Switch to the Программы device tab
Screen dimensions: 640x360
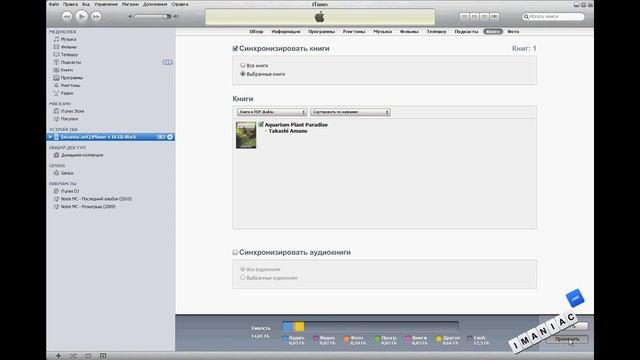[x=321, y=31]
